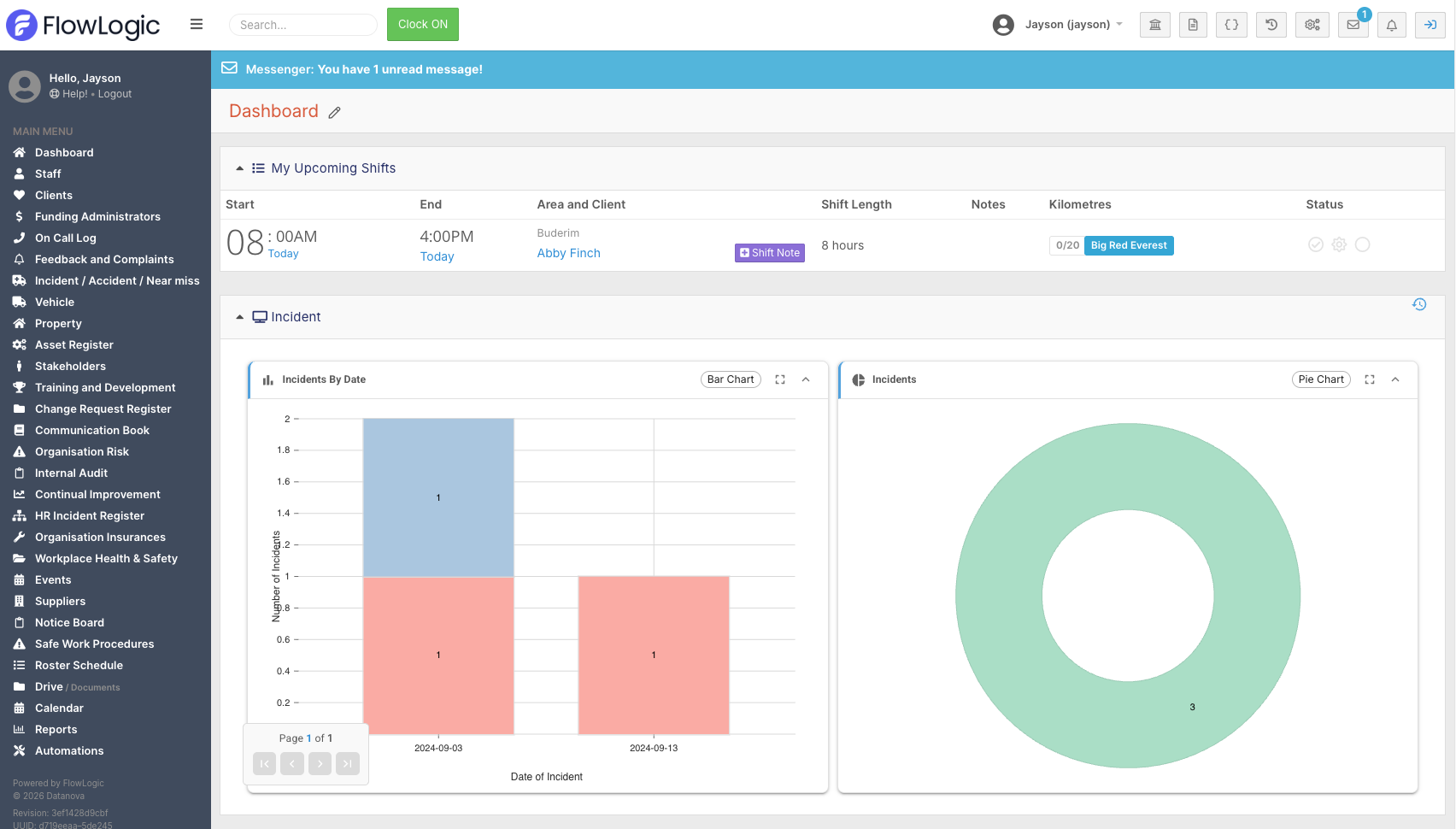Click the shift status checkmark circle icon
This screenshot has height=829, width=1456.
(1316, 245)
